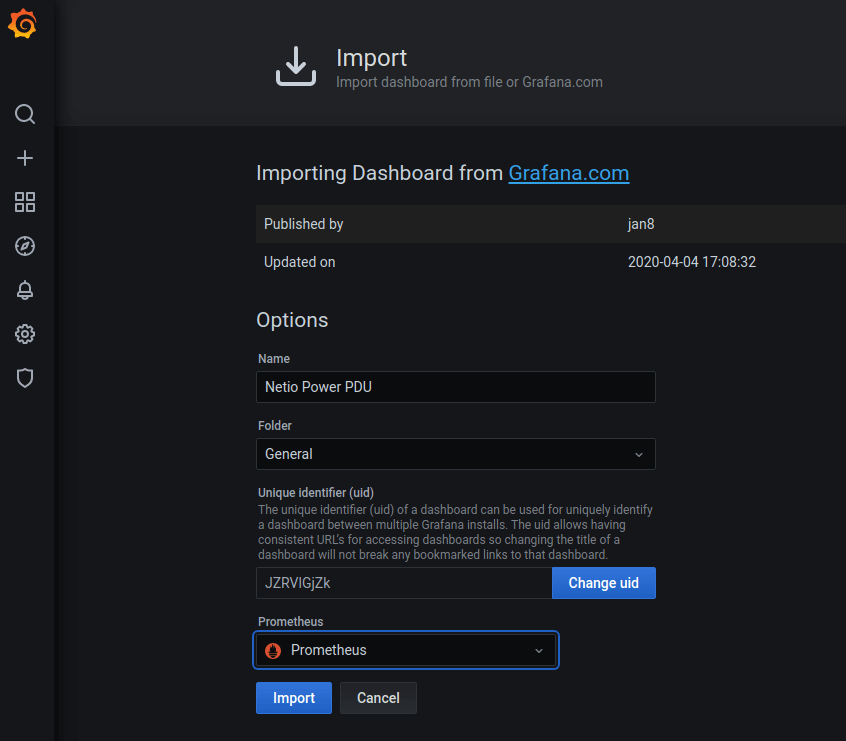Viewport: 846px width, 741px height.
Task: Open the Grafana home logo
Action: [x=22, y=24]
